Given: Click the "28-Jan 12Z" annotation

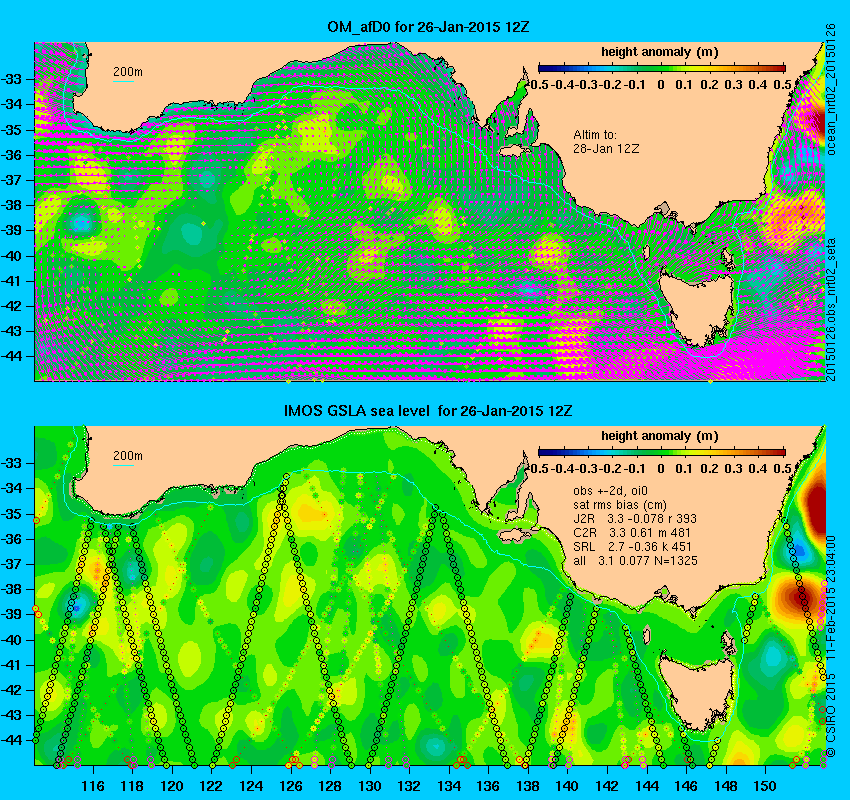Looking at the screenshot, I should click(606, 149).
